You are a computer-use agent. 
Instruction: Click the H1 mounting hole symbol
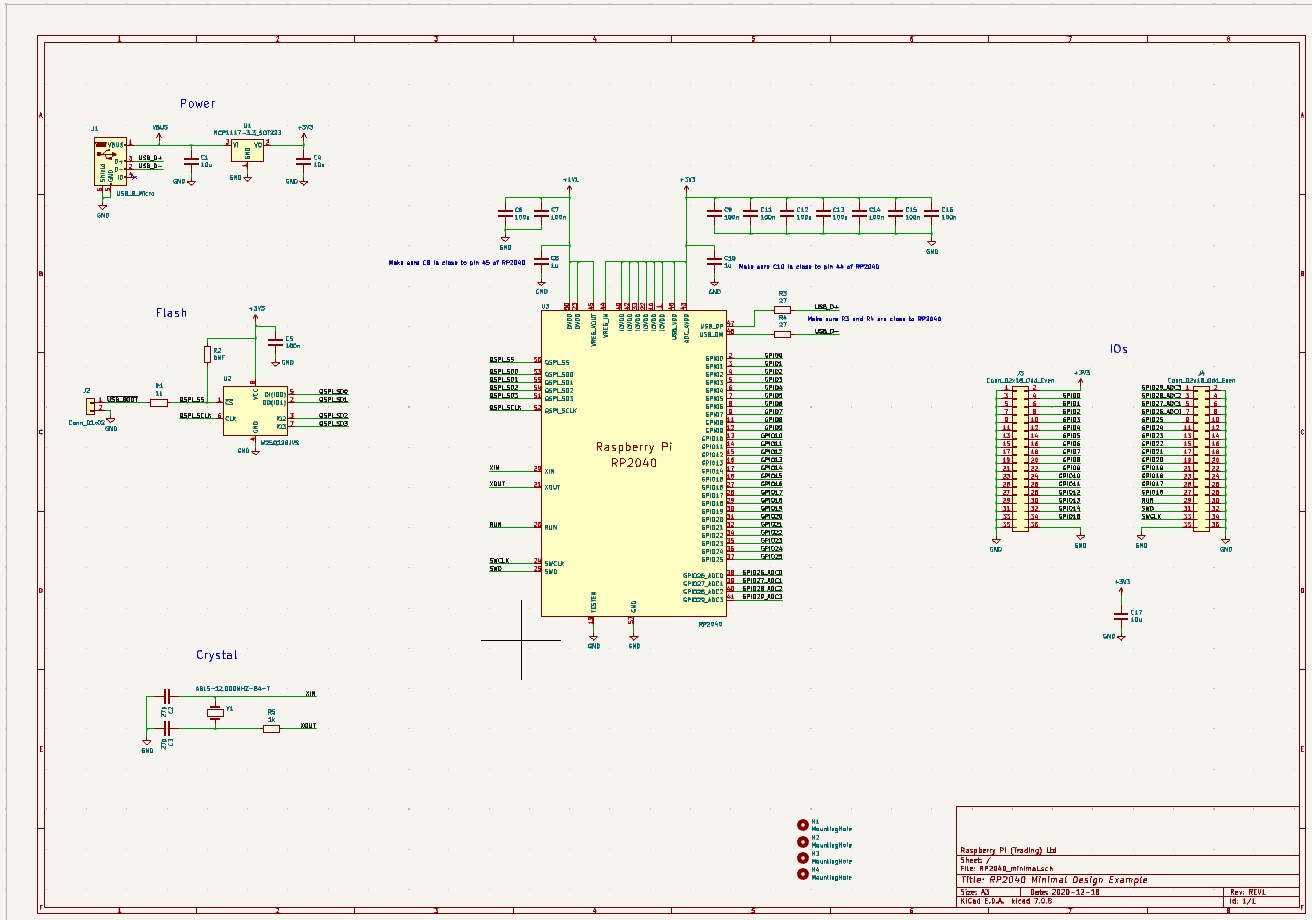click(802, 825)
